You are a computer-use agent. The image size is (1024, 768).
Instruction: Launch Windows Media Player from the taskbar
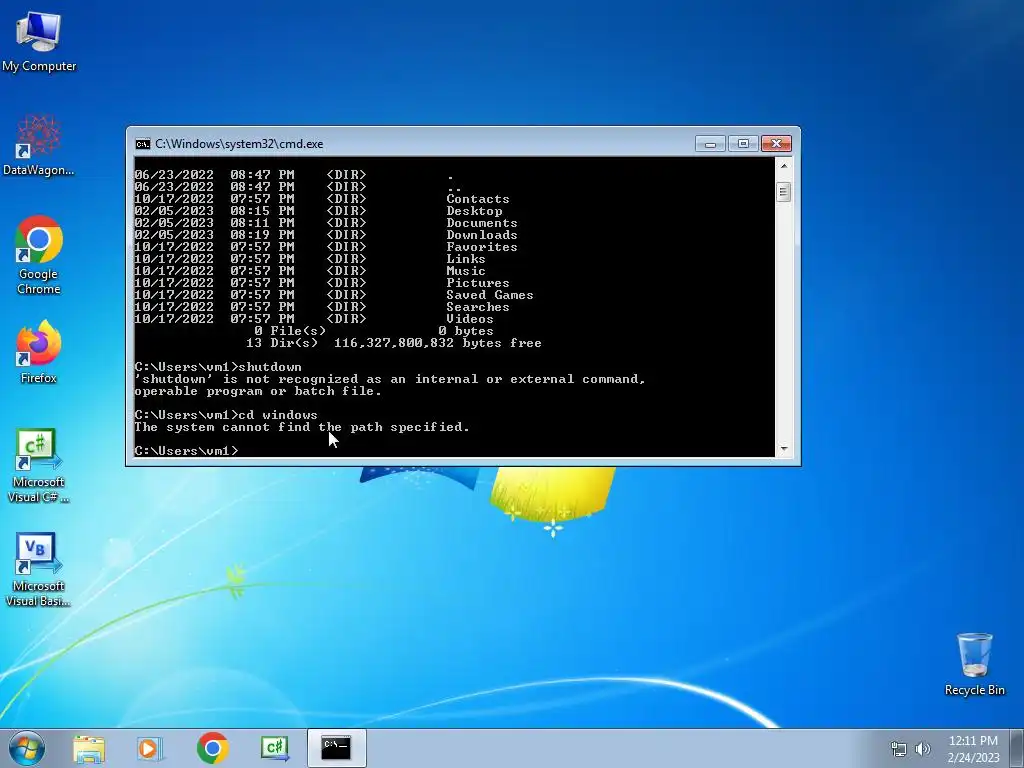pos(150,748)
